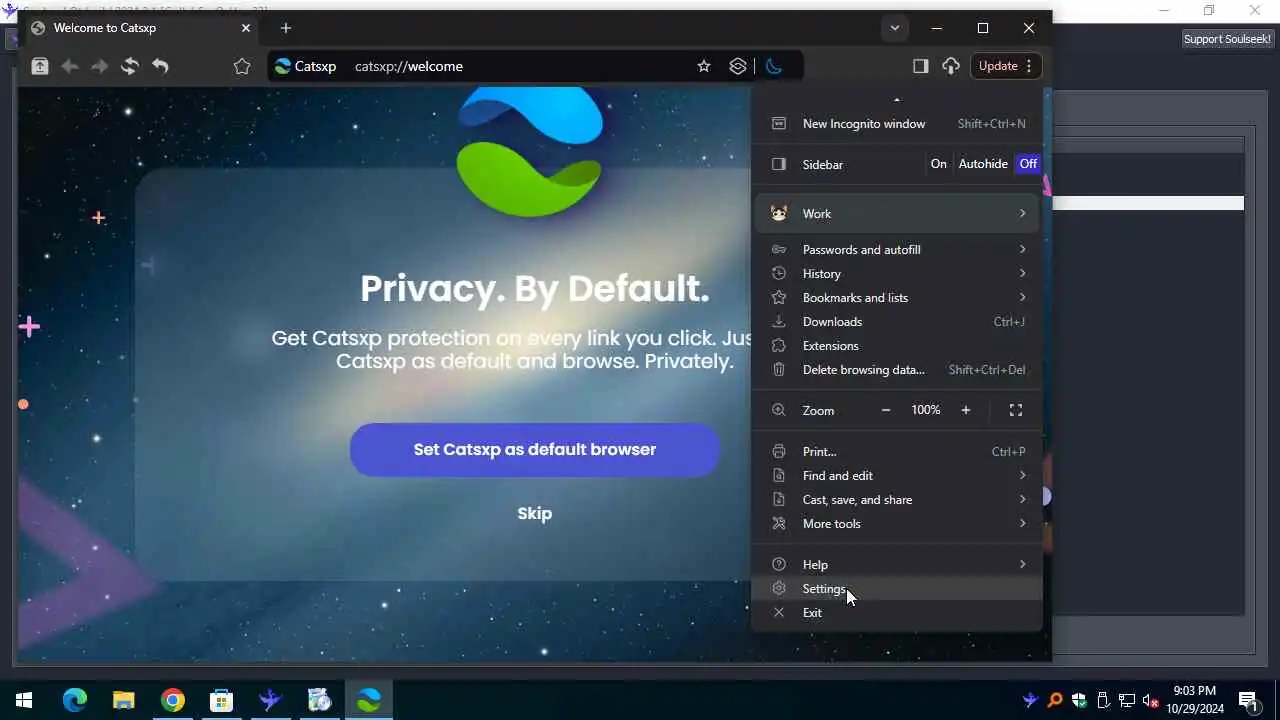This screenshot has height=720, width=1280.
Task: Open a new tab with plus button
Action: [286, 28]
